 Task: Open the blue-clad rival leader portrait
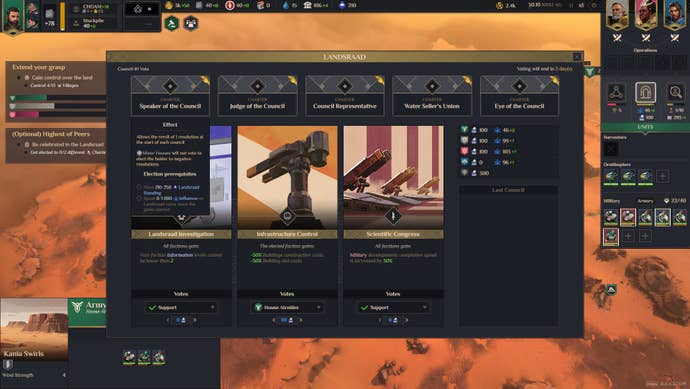point(675,15)
